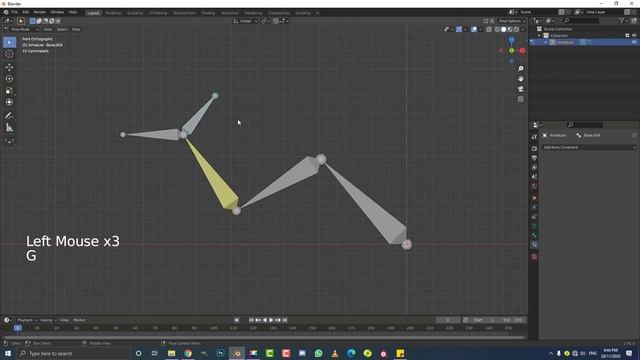Open the Render properties tab
Image resolution: width=640 pixels, height=360 pixels.
pos(534,149)
